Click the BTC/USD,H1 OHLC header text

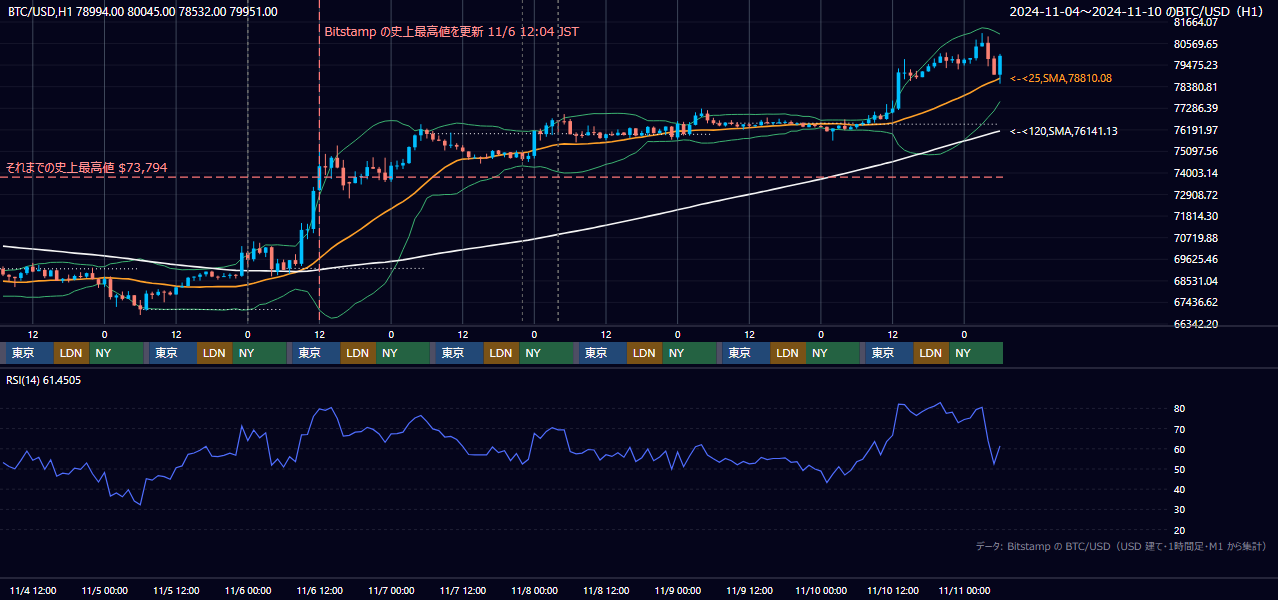pos(143,12)
